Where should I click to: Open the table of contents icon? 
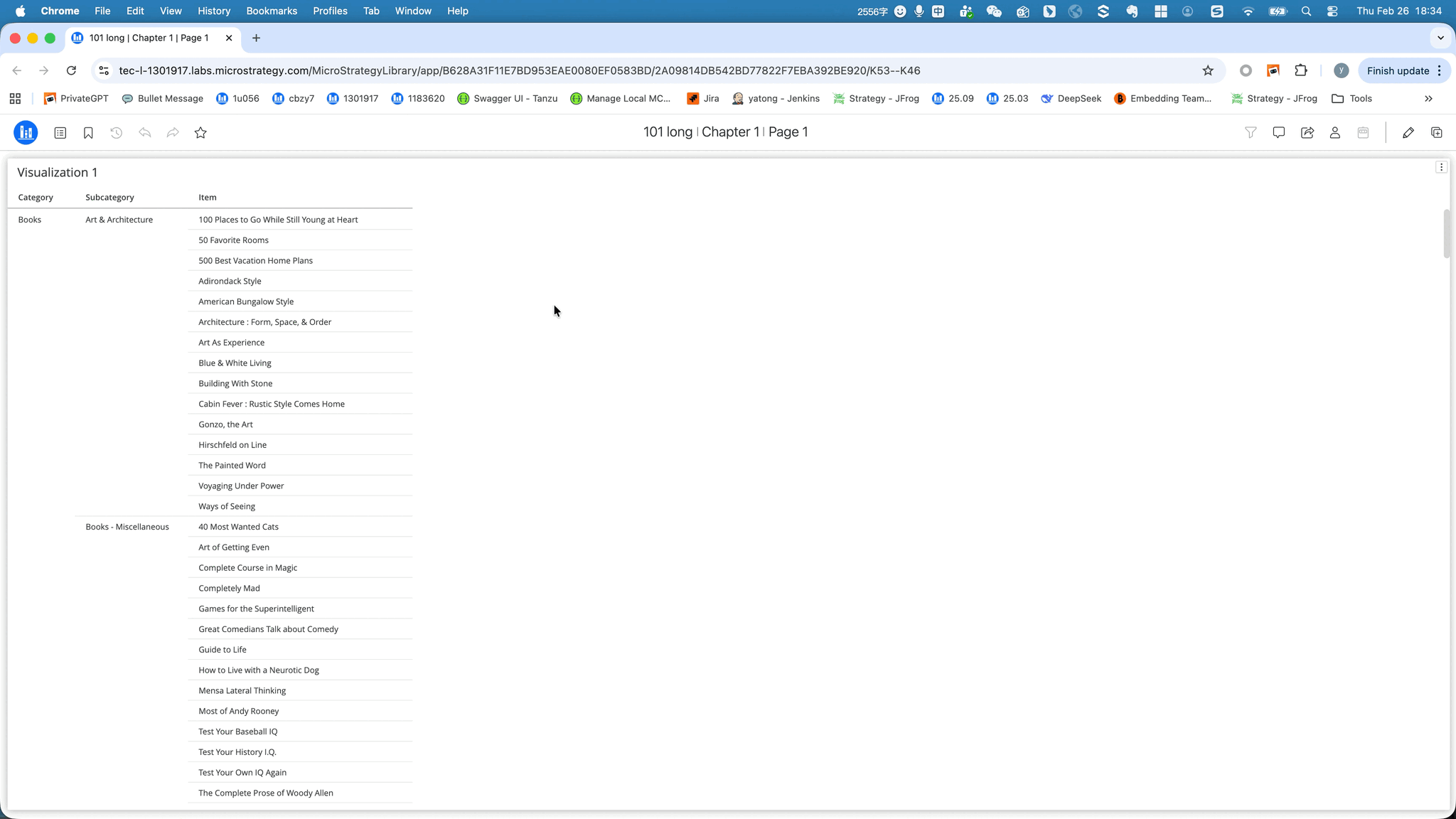coord(60,133)
